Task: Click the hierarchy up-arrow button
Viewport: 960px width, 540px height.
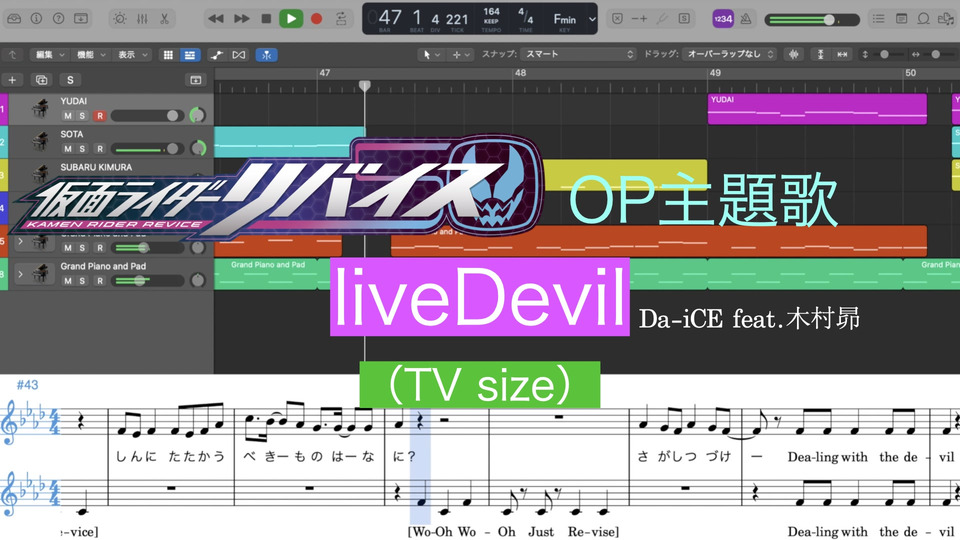Action: (12, 54)
